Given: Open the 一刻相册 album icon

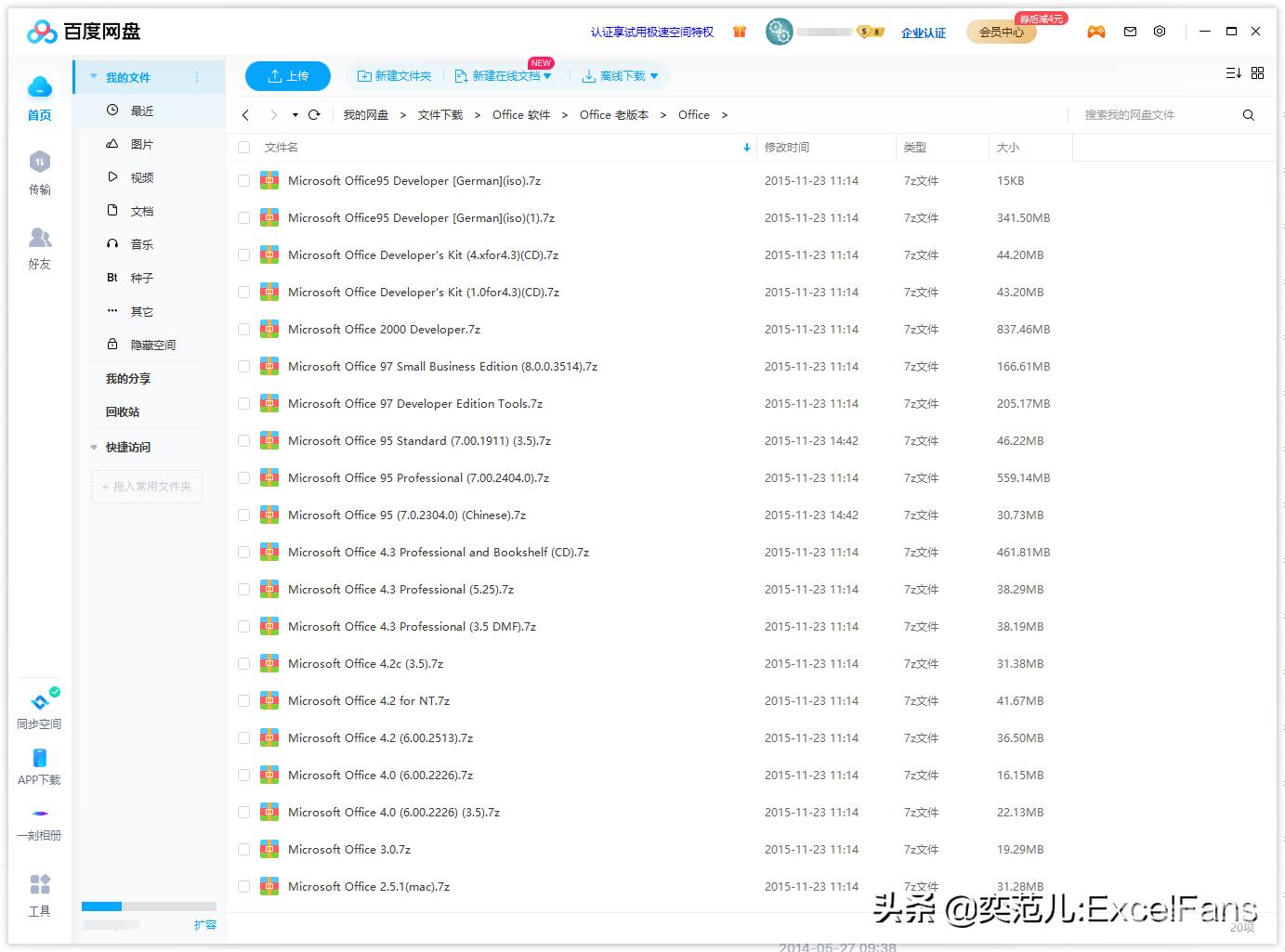Looking at the screenshot, I should coord(40,814).
